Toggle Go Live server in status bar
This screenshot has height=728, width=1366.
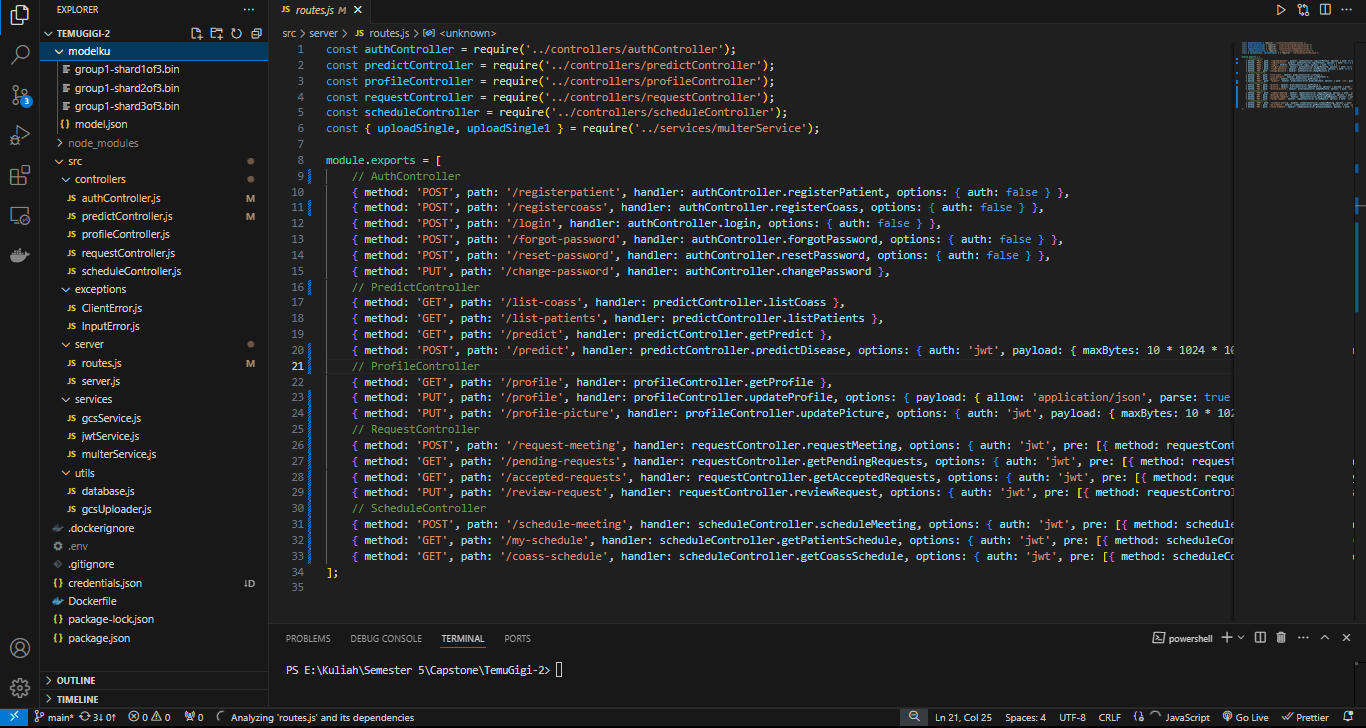[1244, 717]
